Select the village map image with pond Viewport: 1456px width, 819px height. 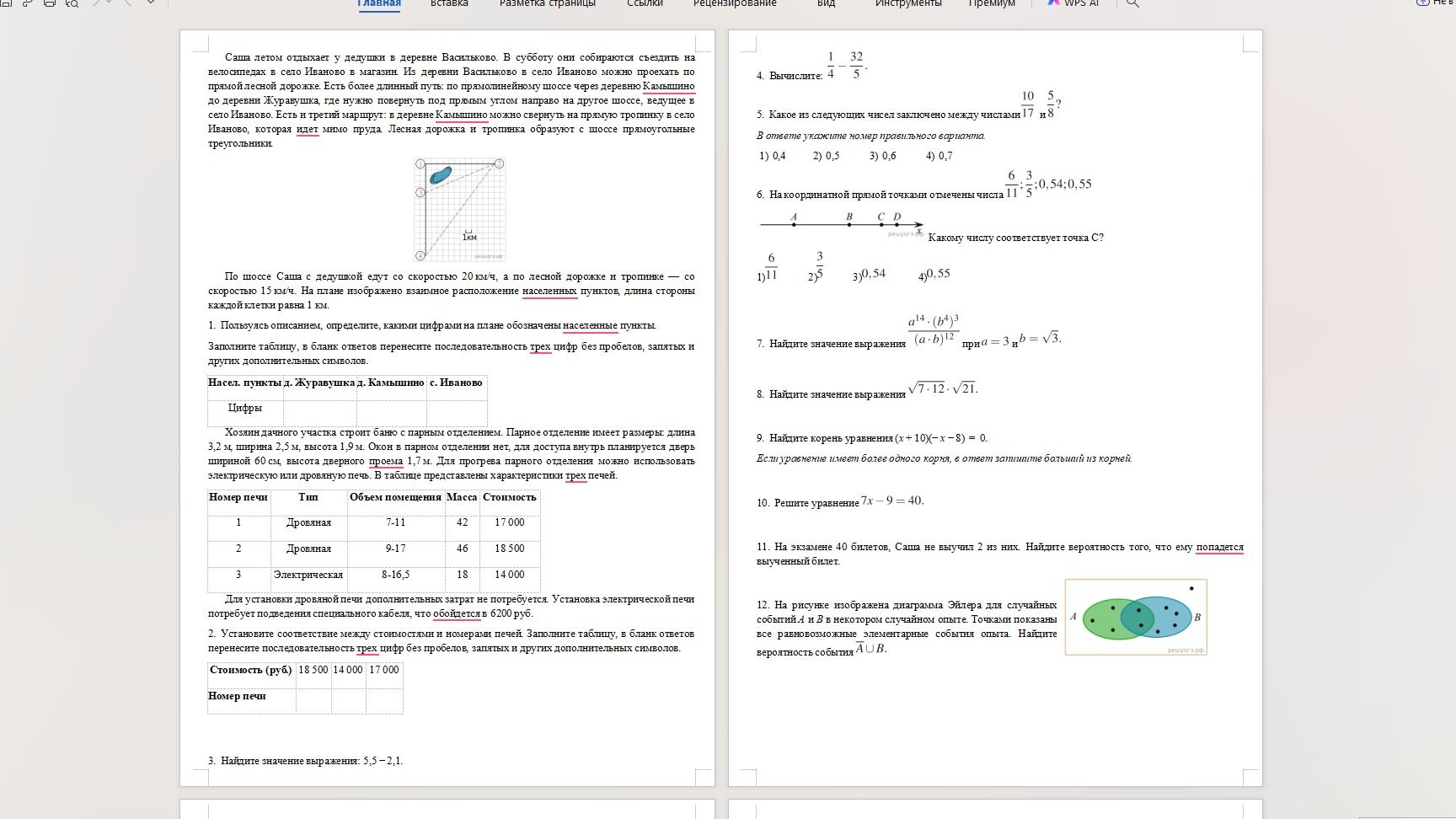[x=460, y=209]
